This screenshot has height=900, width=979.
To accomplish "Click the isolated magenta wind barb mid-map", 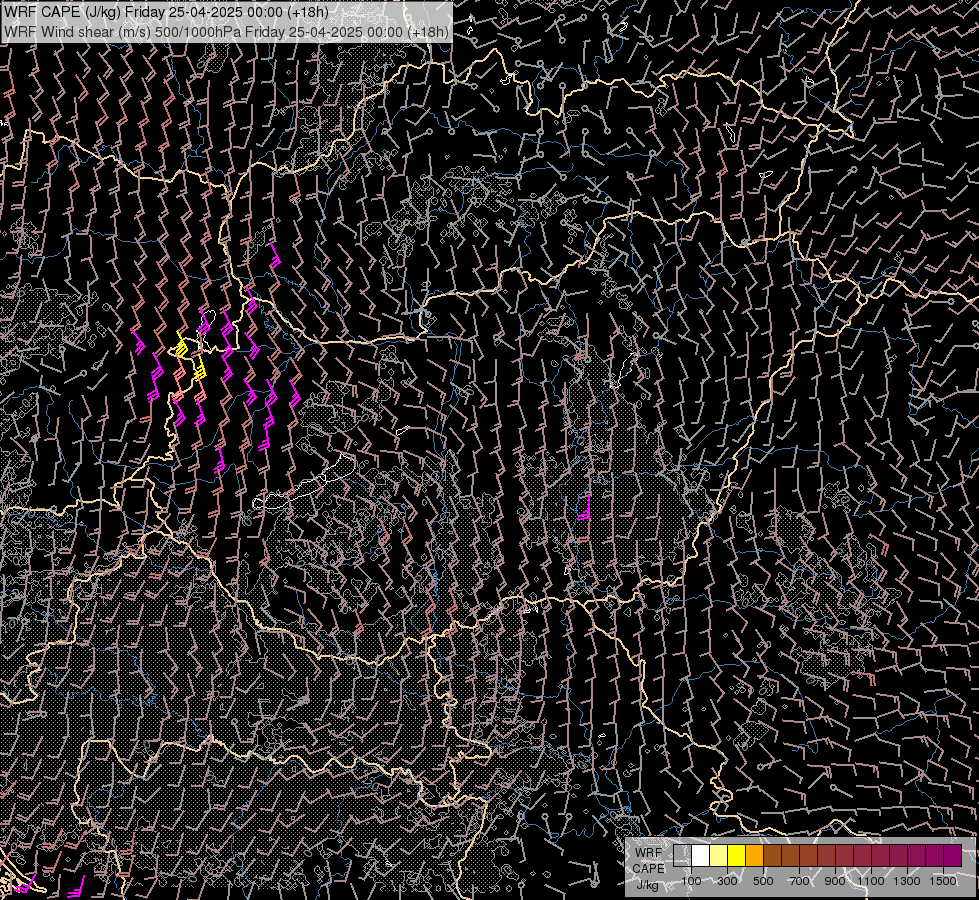I will 585,507.
